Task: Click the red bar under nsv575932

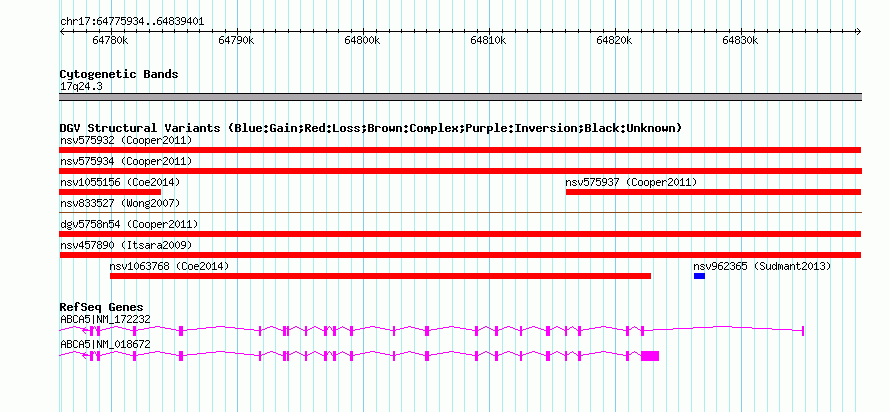Action: 460,150
